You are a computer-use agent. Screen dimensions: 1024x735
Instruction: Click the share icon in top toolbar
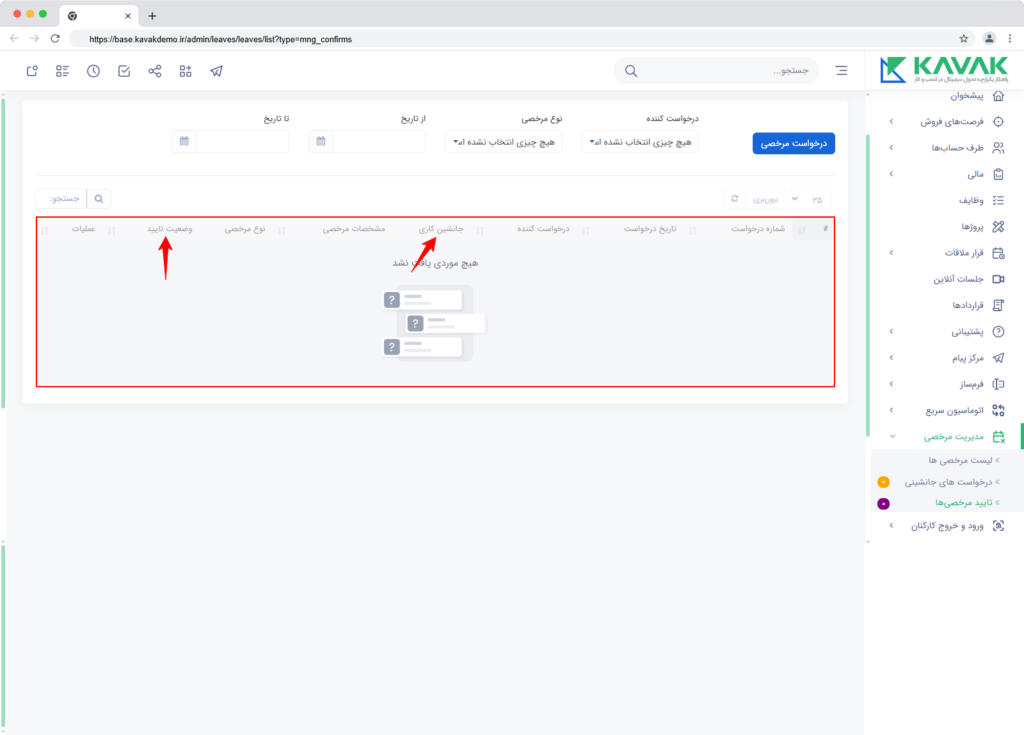click(155, 71)
